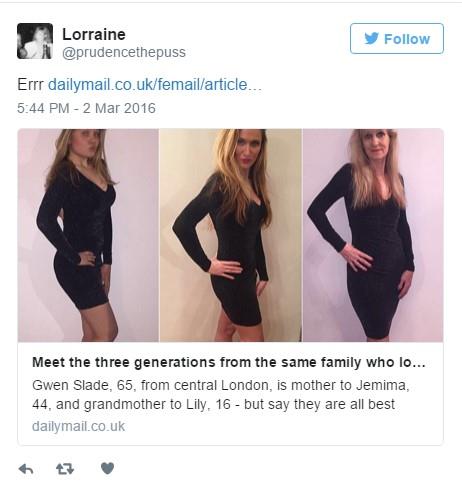
Task: Click the Gwen Slade article description text
Action: click(221, 395)
